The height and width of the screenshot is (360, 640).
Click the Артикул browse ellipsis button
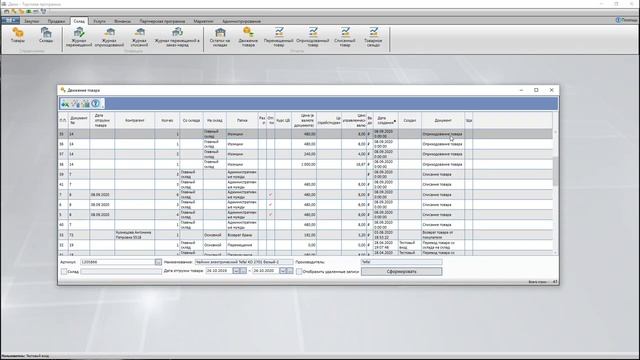coord(158,262)
